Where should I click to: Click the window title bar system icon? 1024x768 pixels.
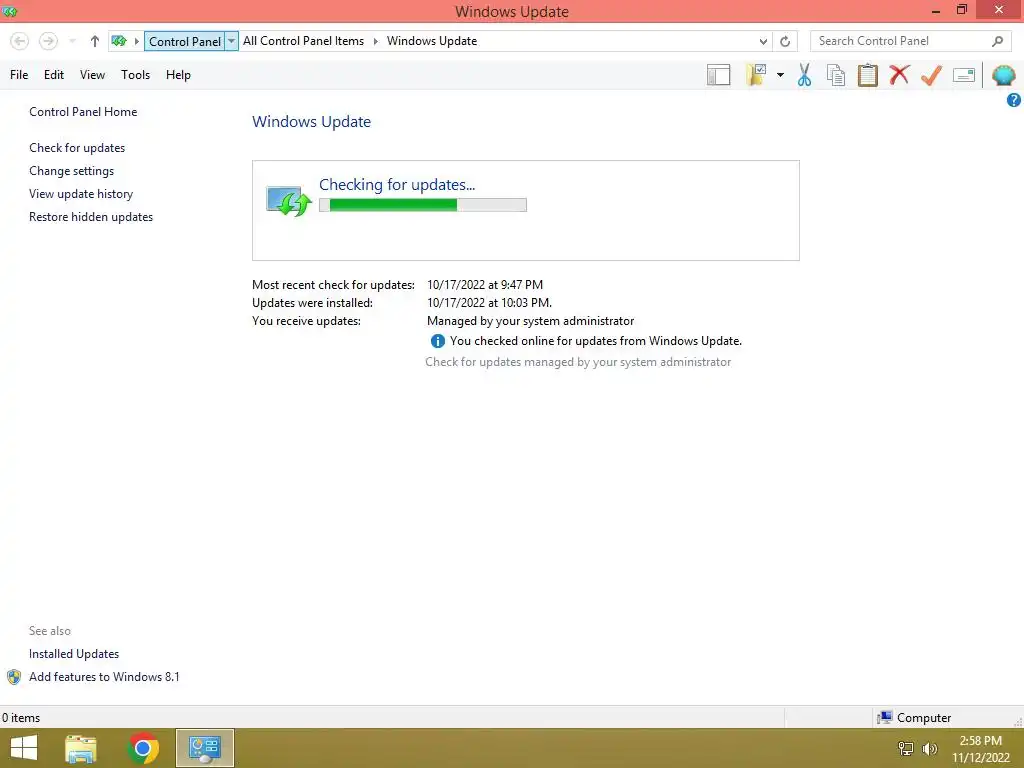pos(10,11)
